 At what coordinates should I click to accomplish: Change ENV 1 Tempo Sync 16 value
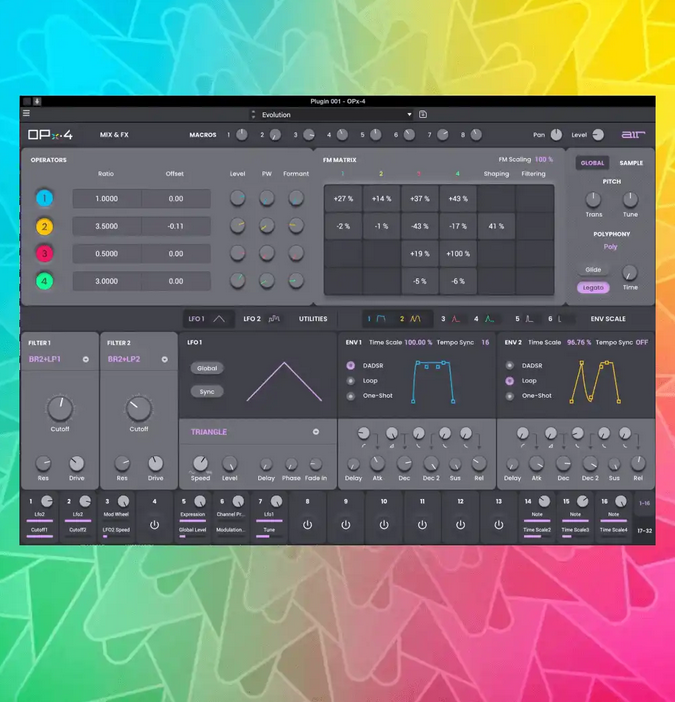pos(485,342)
